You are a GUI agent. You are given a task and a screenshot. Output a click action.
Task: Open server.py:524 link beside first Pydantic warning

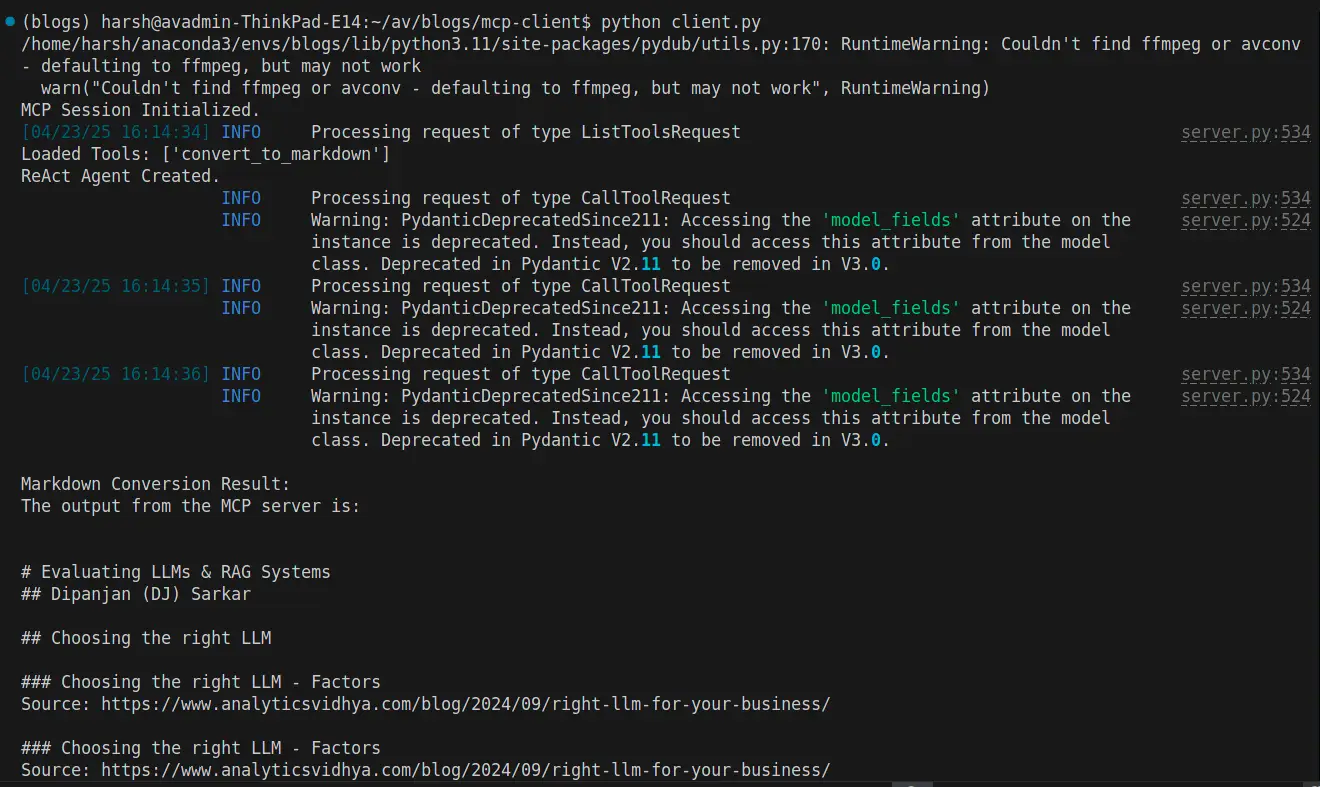point(1245,220)
